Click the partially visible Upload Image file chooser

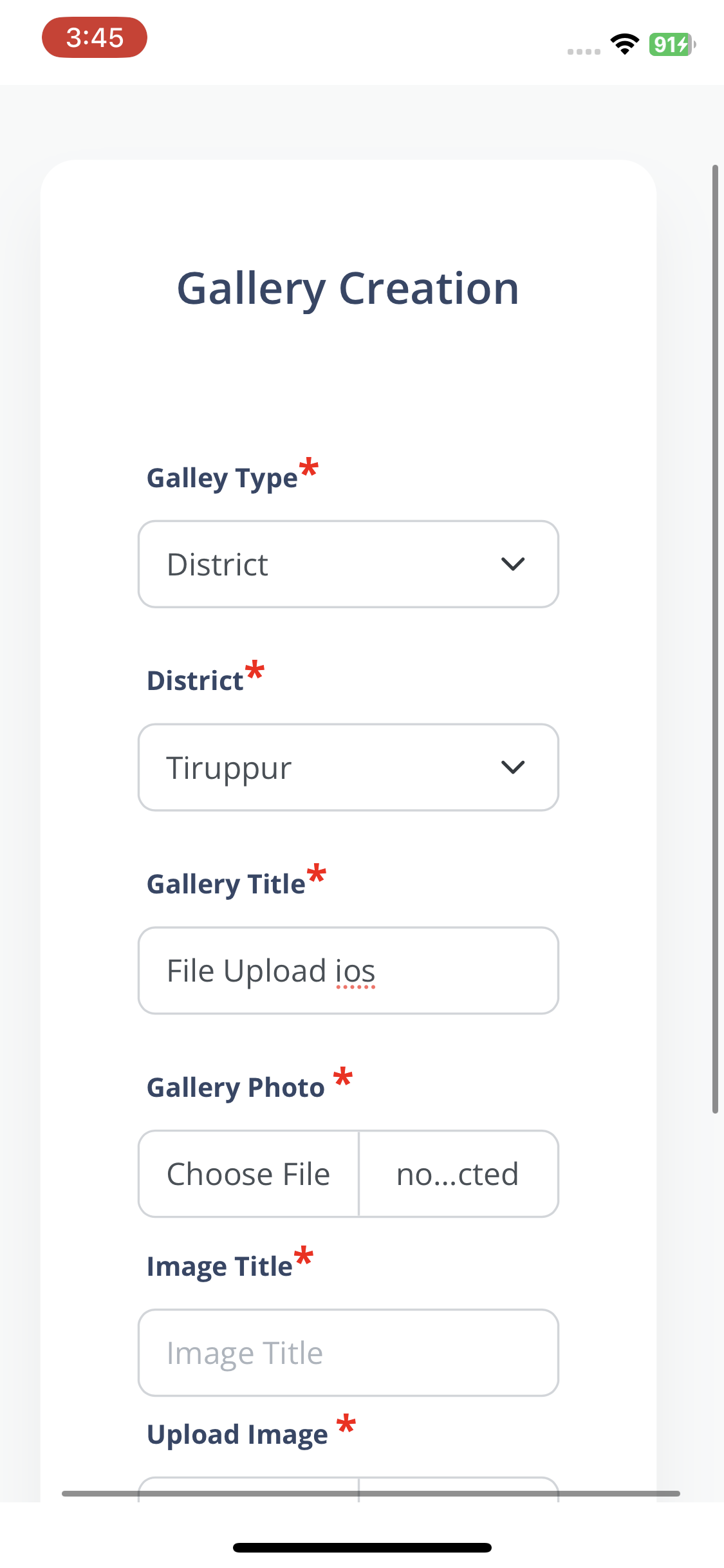(348, 1489)
